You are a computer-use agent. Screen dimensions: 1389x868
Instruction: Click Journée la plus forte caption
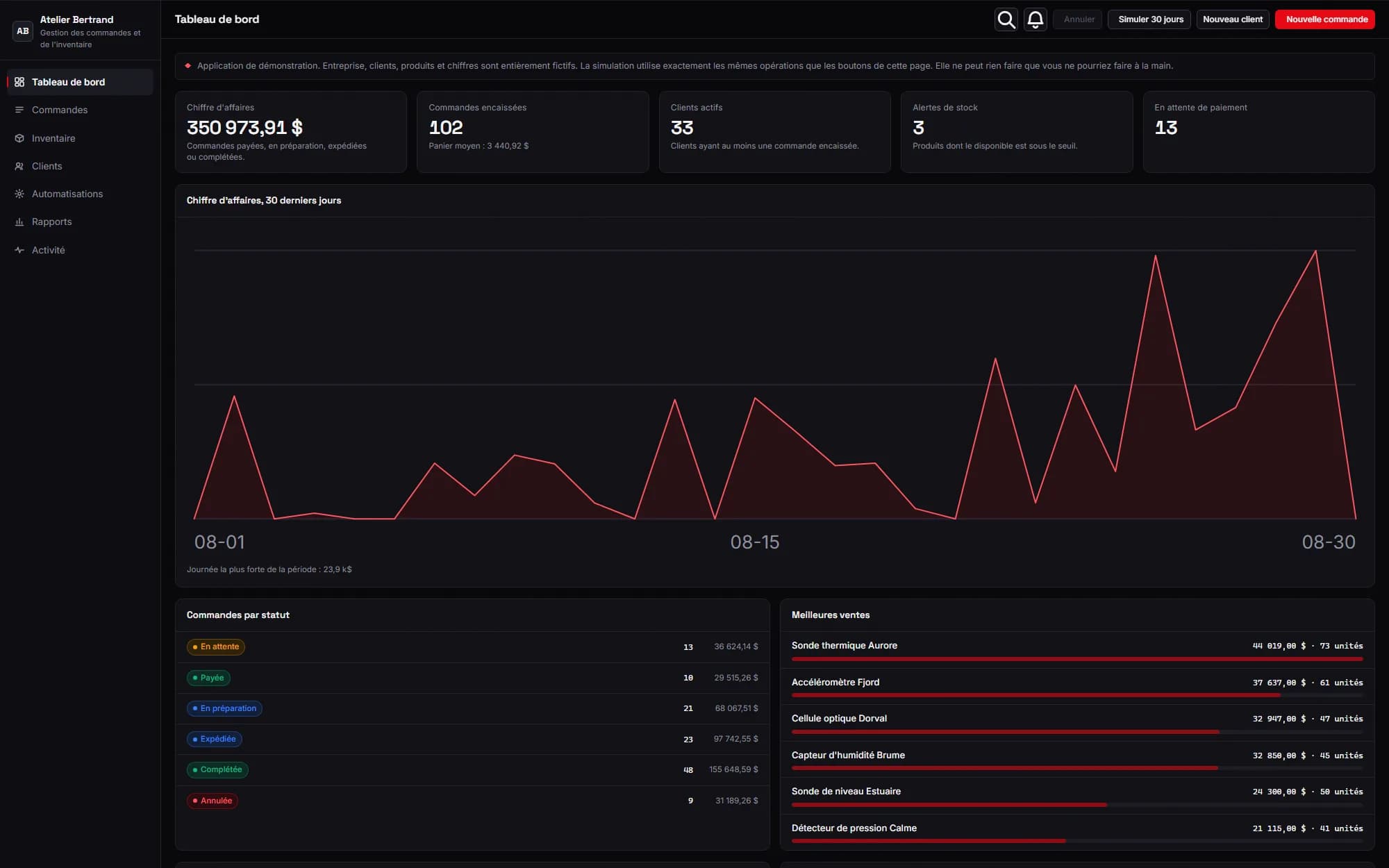(x=269, y=569)
